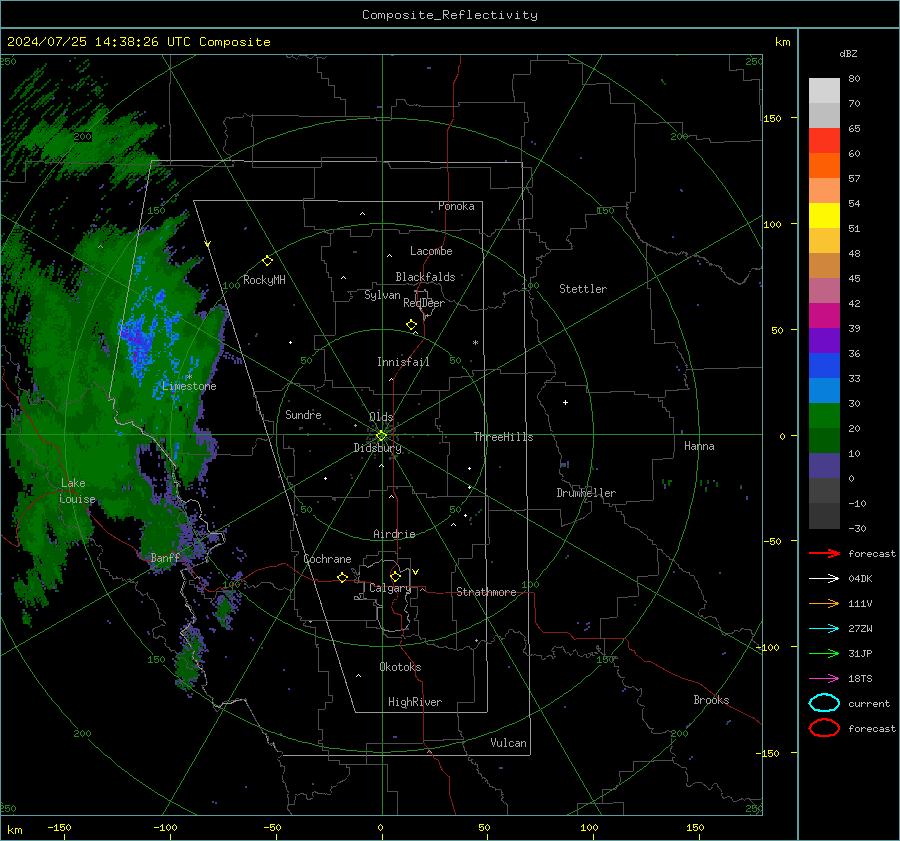Click the Stettler label

point(583,289)
